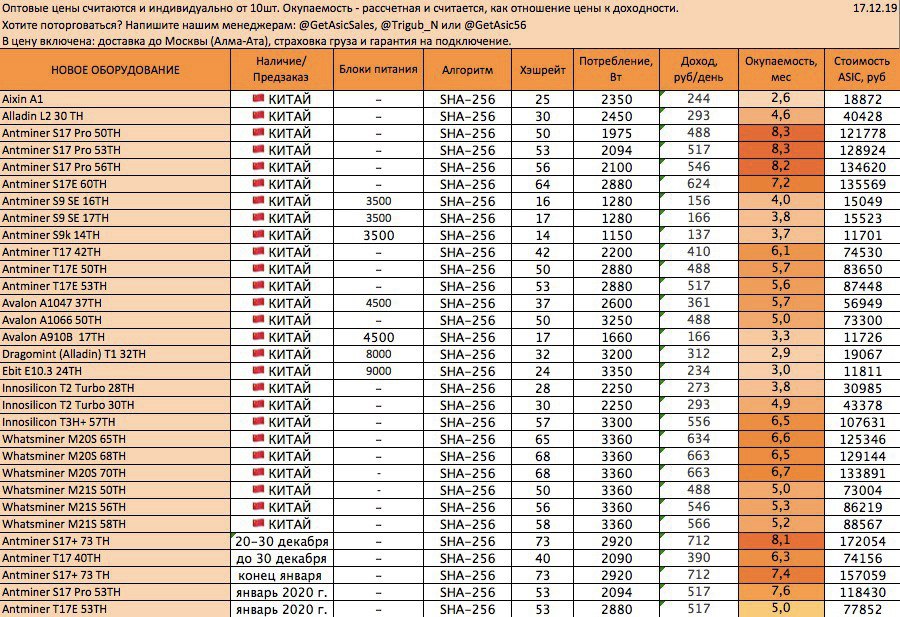Click the China flag in Alladin L2 30 TH row
The width and height of the screenshot is (900, 617).
pyautogui.click(x=258, y=115)
